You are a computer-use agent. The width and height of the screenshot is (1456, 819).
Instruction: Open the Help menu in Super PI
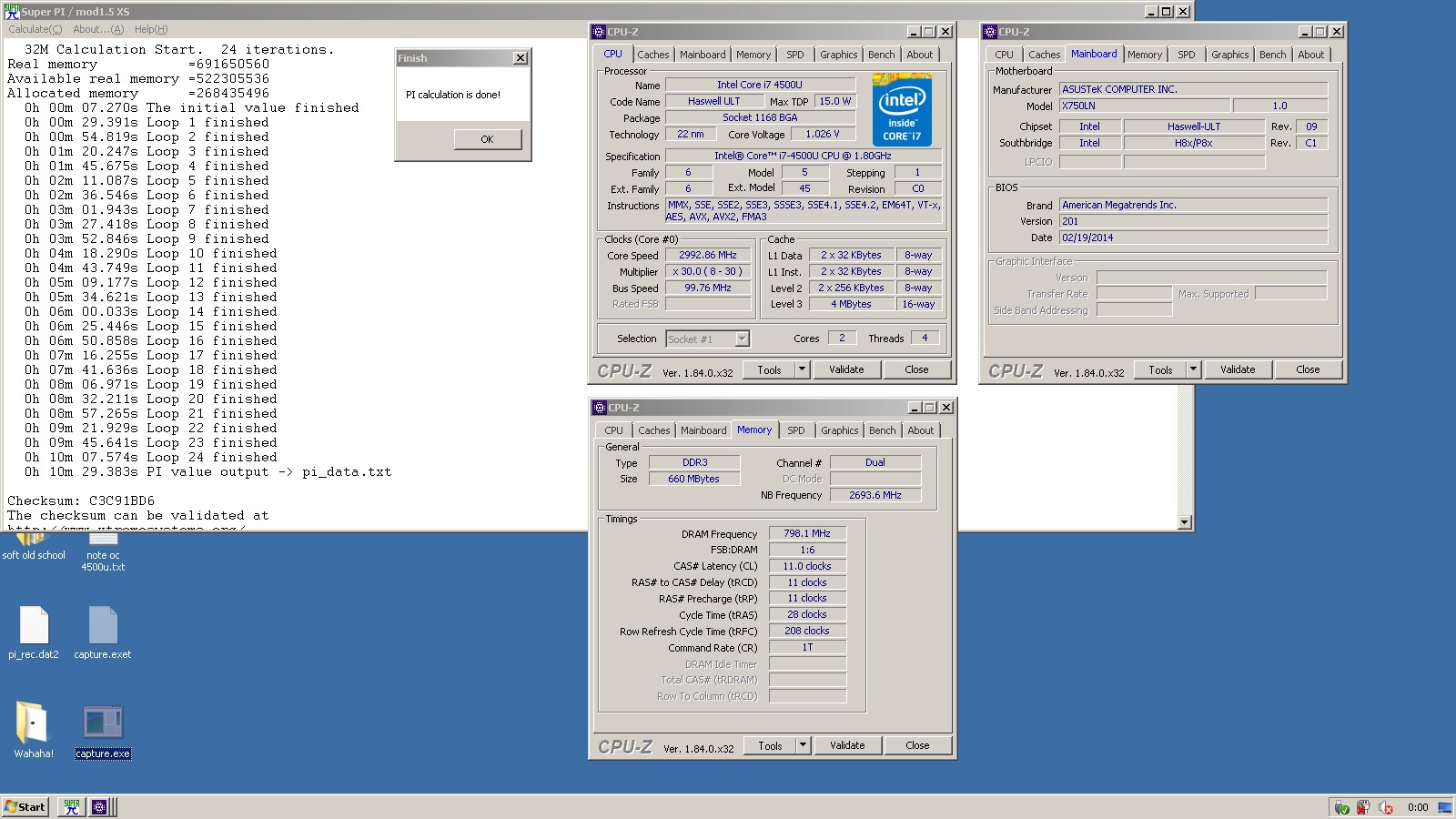pyautogui.click(x=151, y=29)
